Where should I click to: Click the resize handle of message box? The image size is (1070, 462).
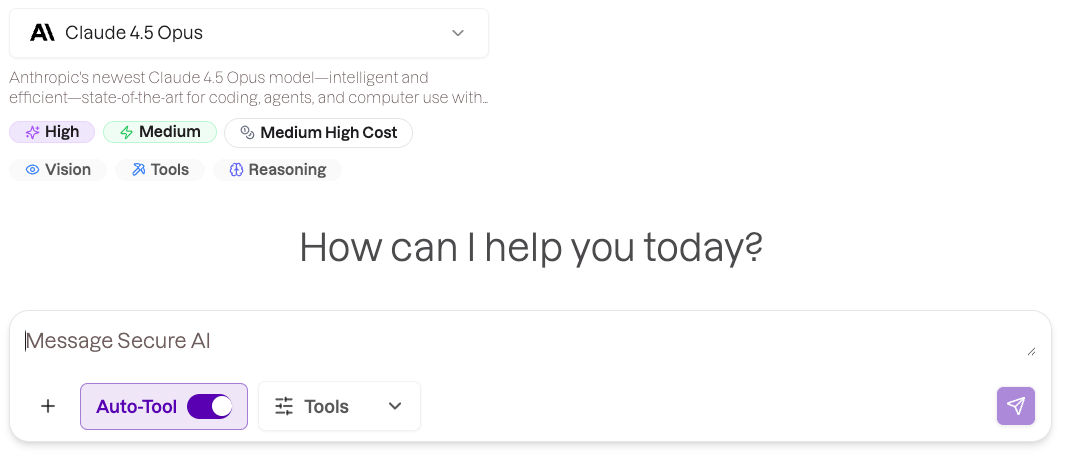click(1031, 351)
